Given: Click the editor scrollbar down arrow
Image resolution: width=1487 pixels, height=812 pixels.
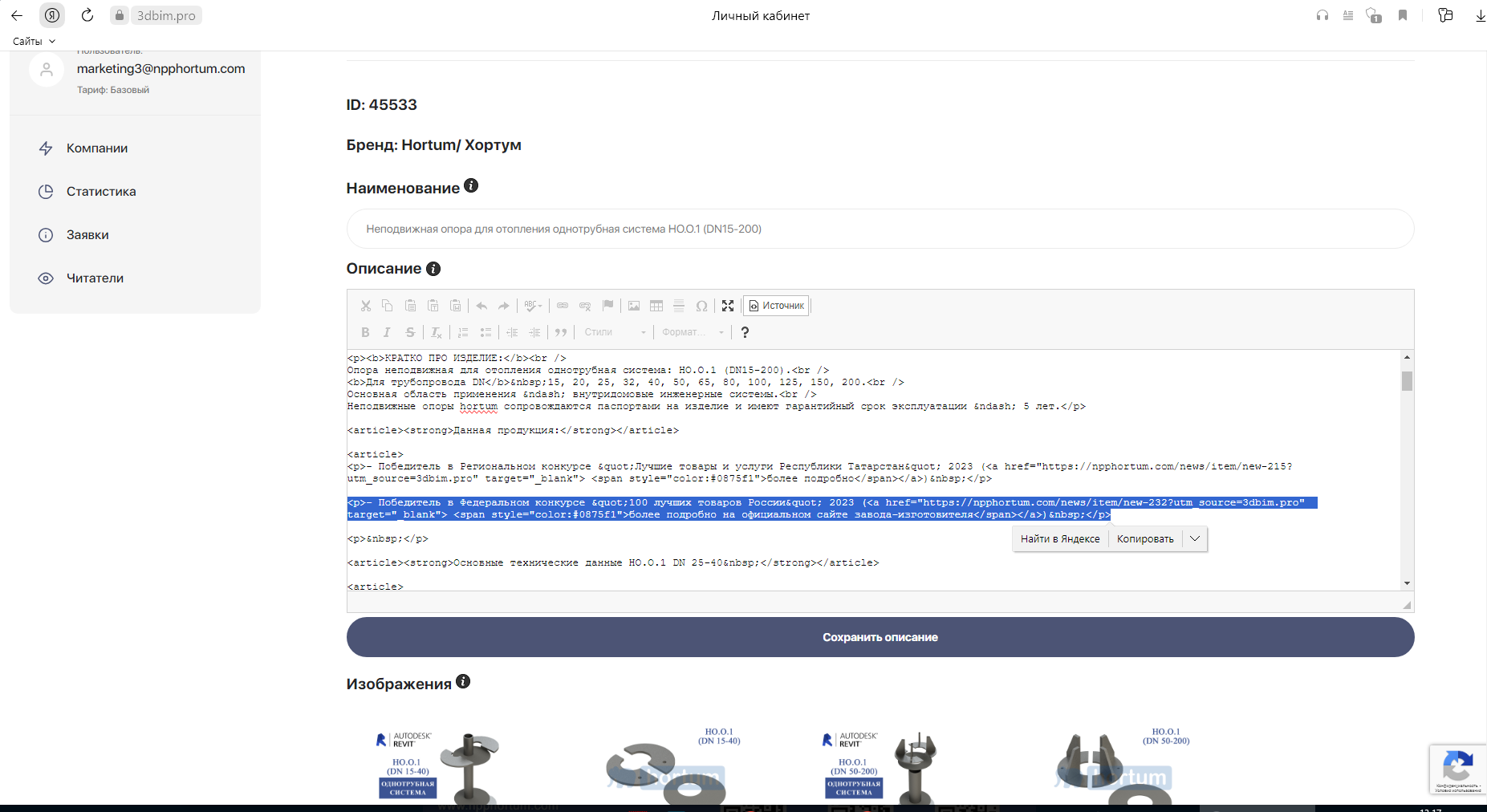Looking at the screenshot, I should (x=1407, y=583).
